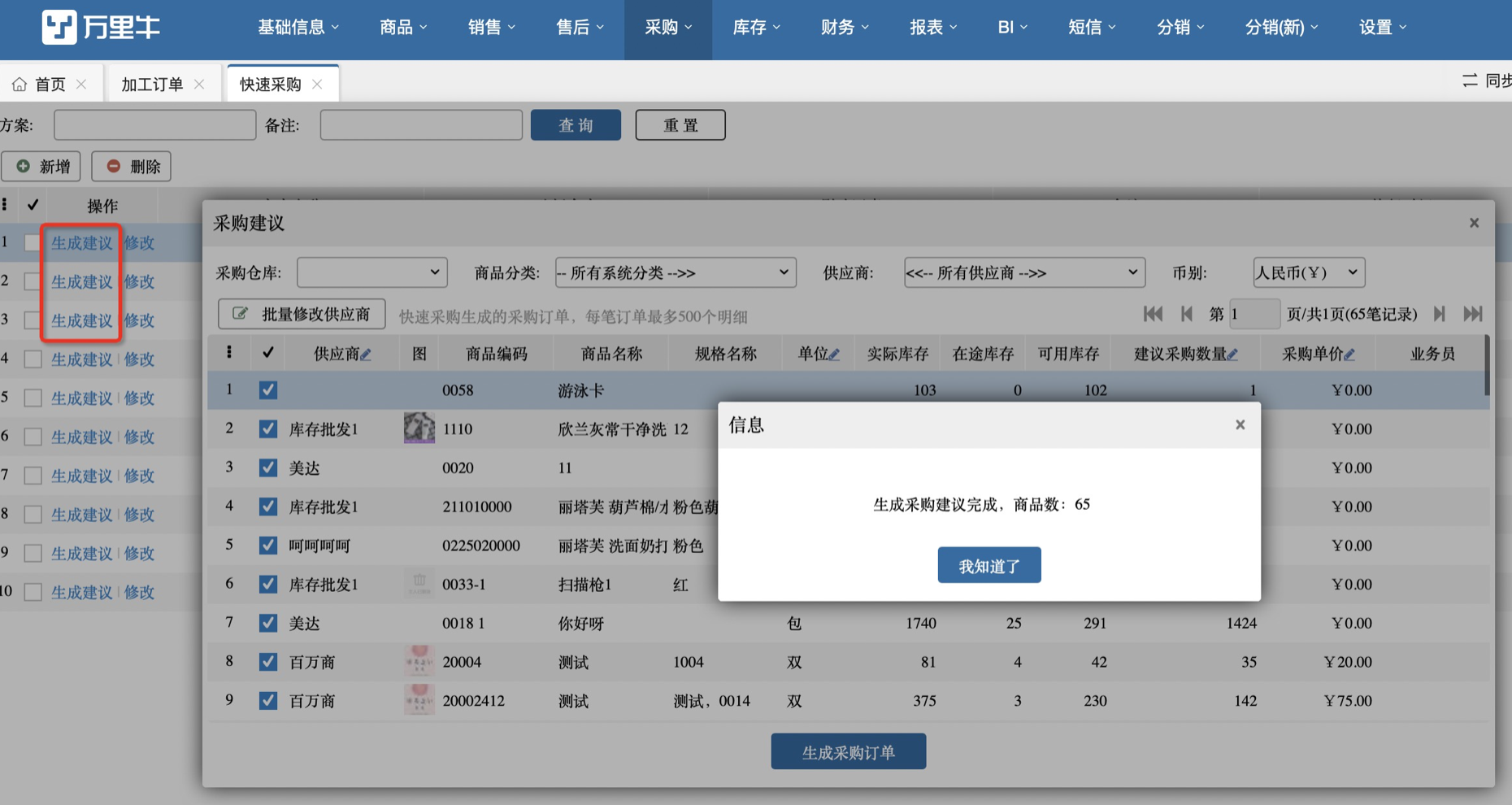Close the 首页 tab
Screen dimensions: 1512x805
pos(81,84)
